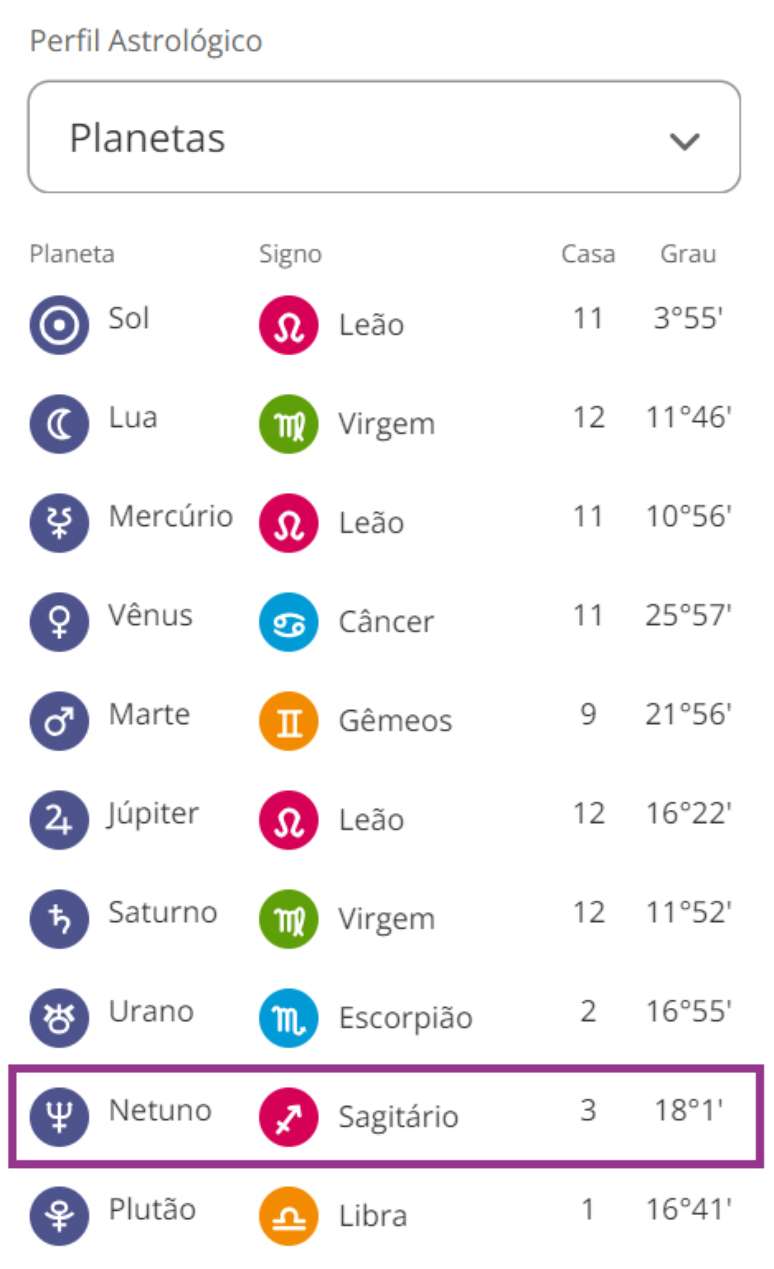Click the Escorpião sign icon

click(288, 1019)
